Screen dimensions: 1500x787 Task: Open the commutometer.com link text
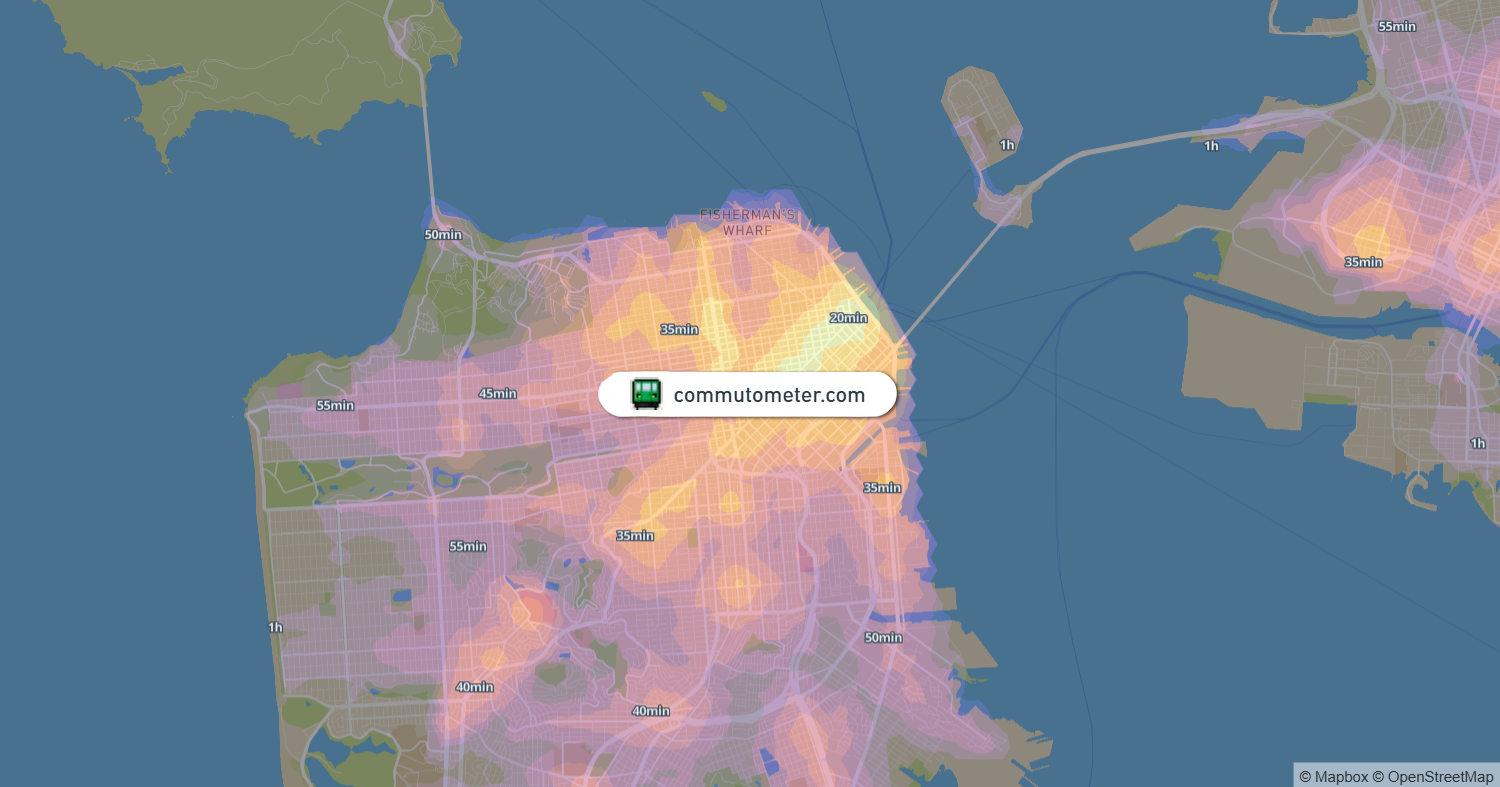pos(769,395)
